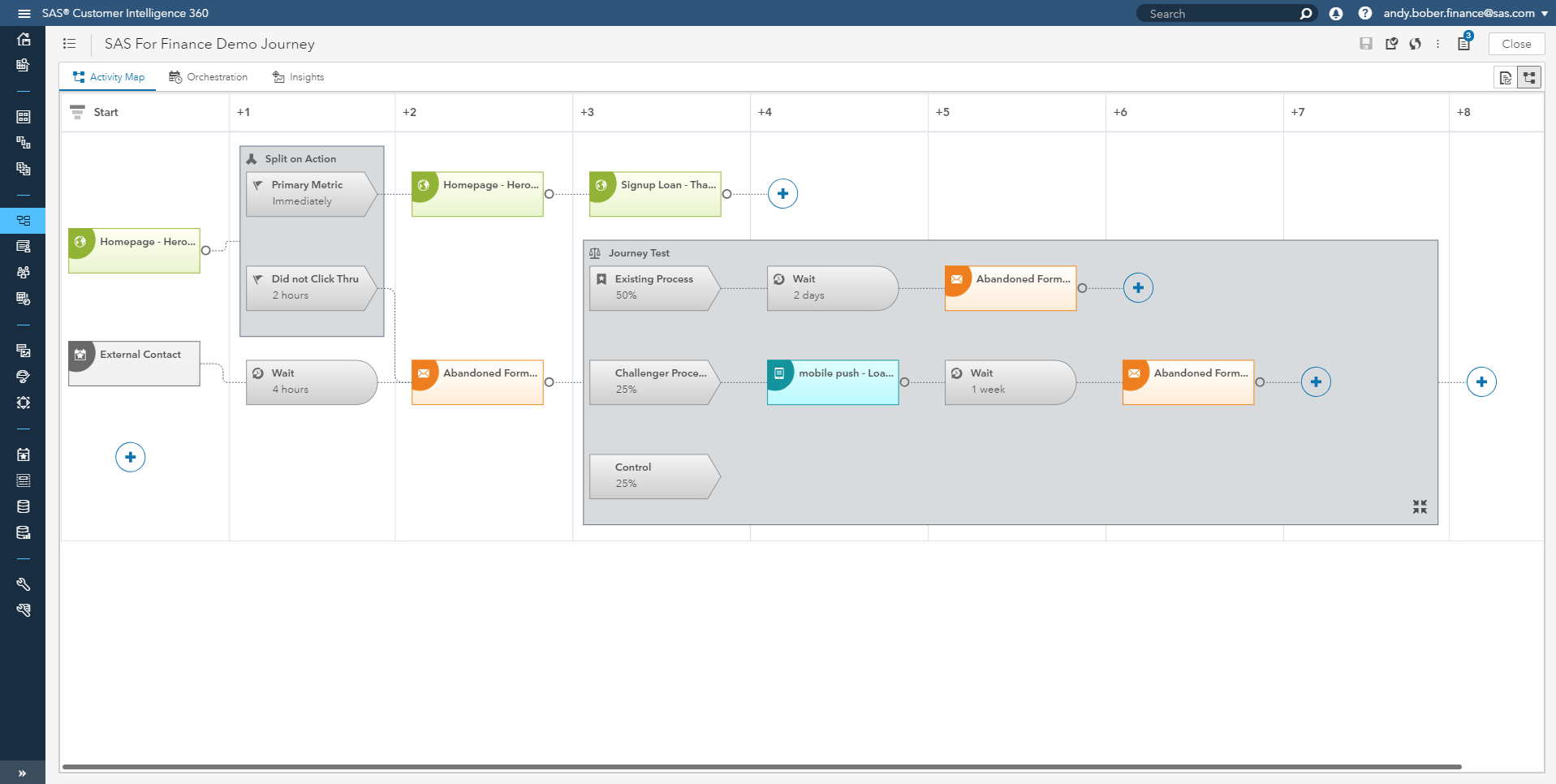
Task: Click the Save disk icon
Action: point(1366,44)
